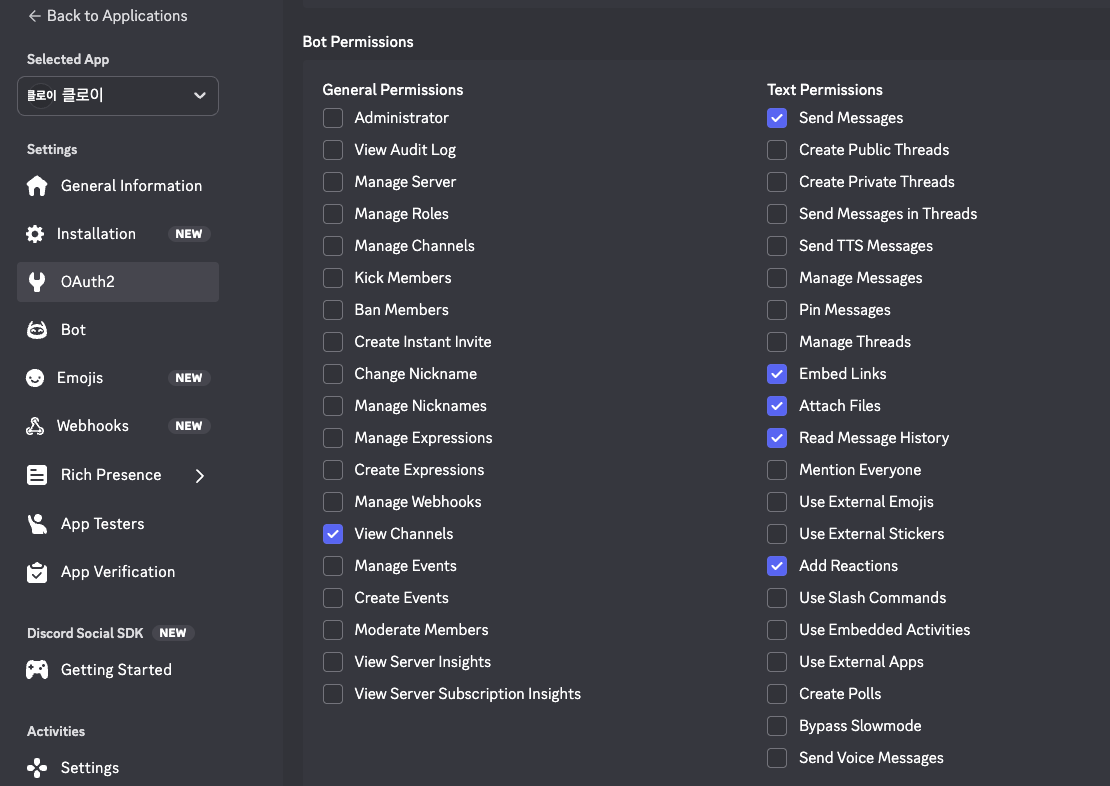Image resolution: width=1110 pixels, height=786 pixels.
Task: Tick the Manage Roles checkbox
Action: point(333,214)
